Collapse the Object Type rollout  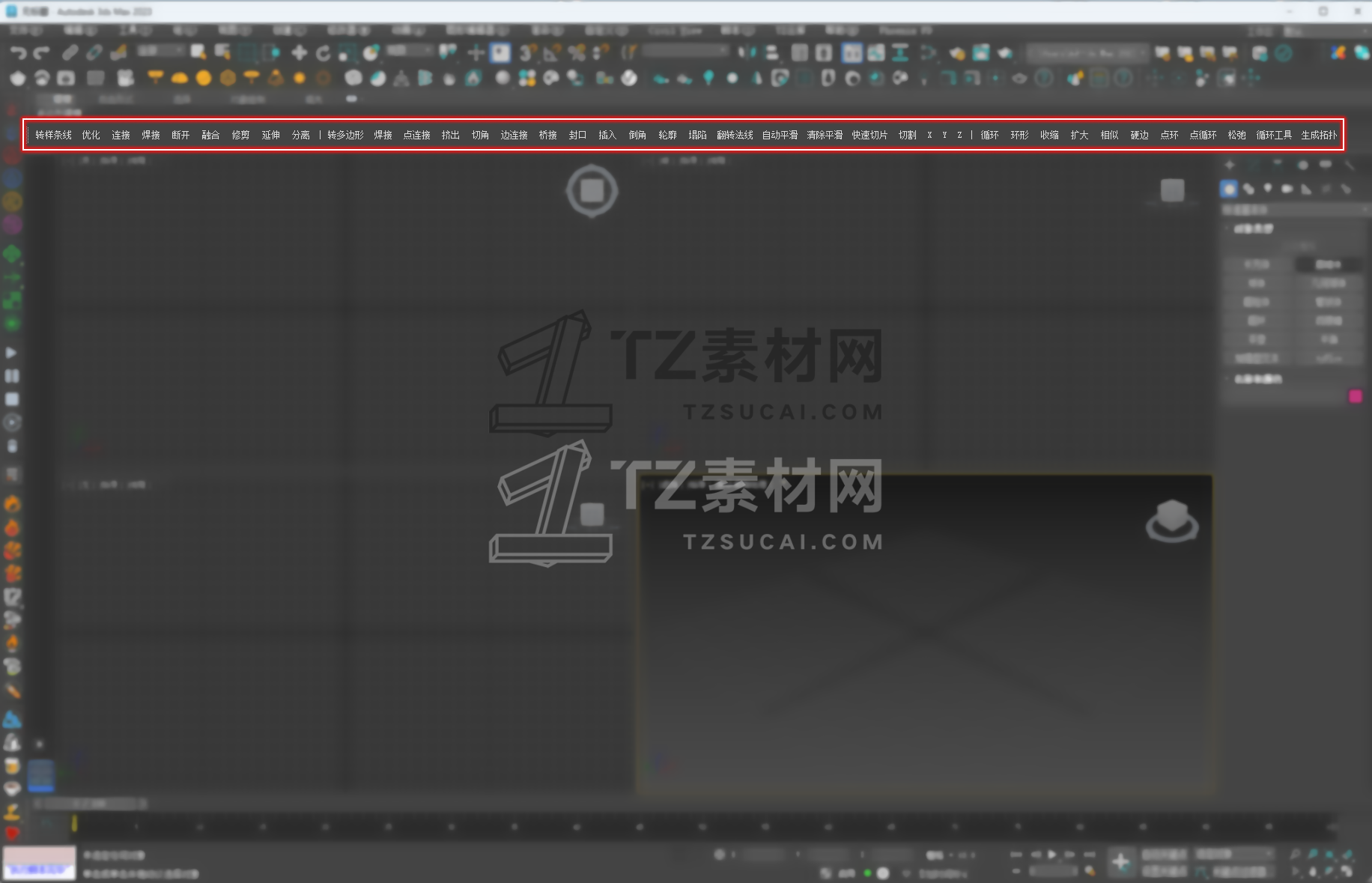click(x=1253, y=228)
